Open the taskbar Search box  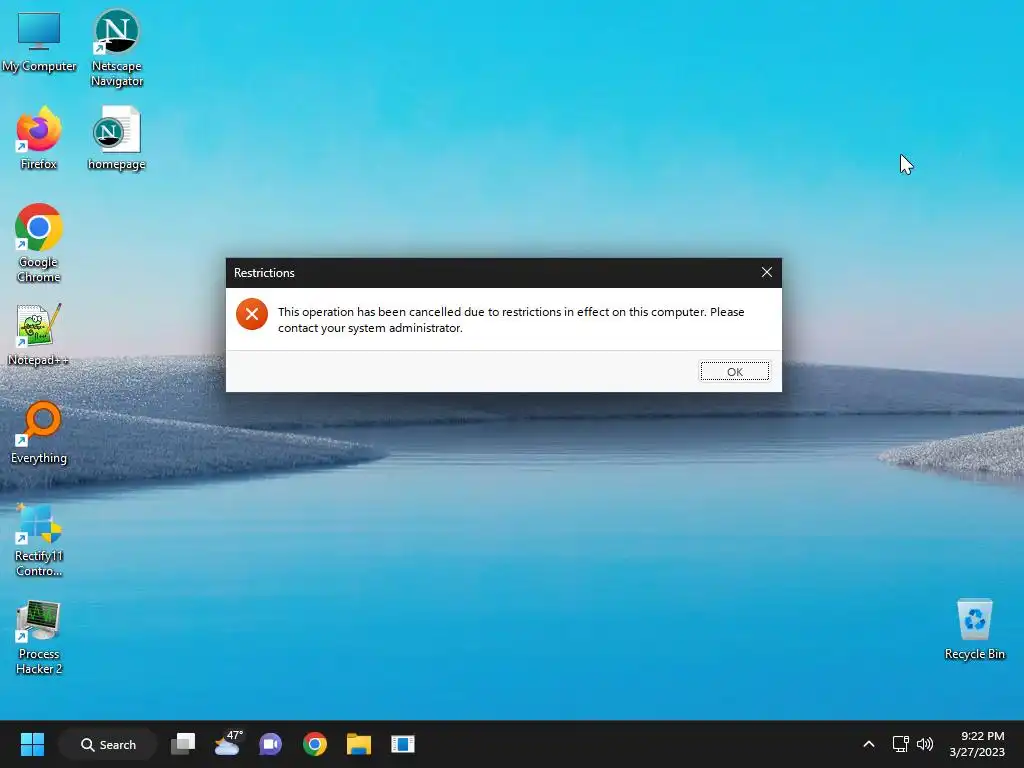(108, 744)
